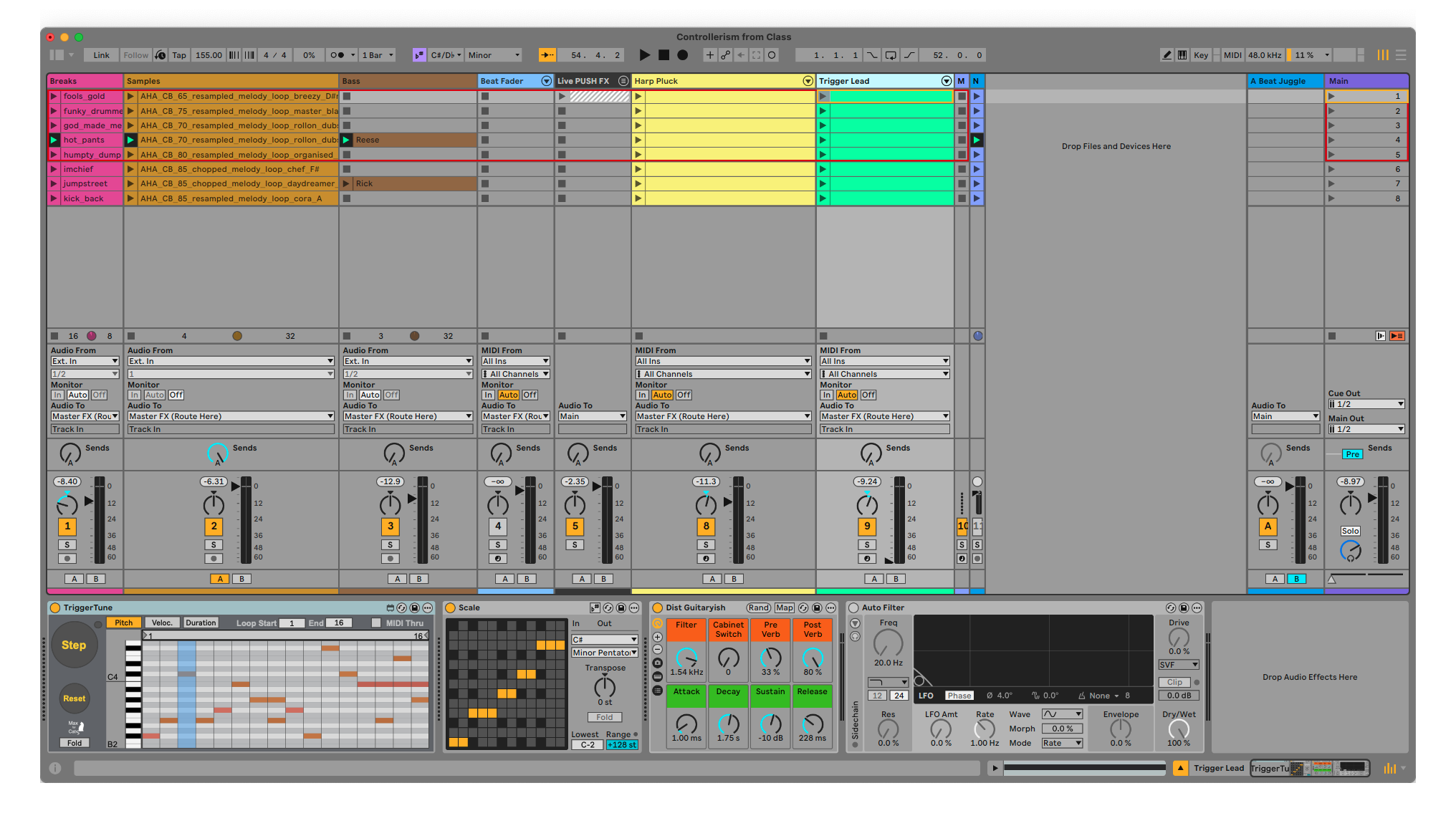Open the Minor scale name dropdown
The image size is (1456, 836).
(x=494, y=55)
